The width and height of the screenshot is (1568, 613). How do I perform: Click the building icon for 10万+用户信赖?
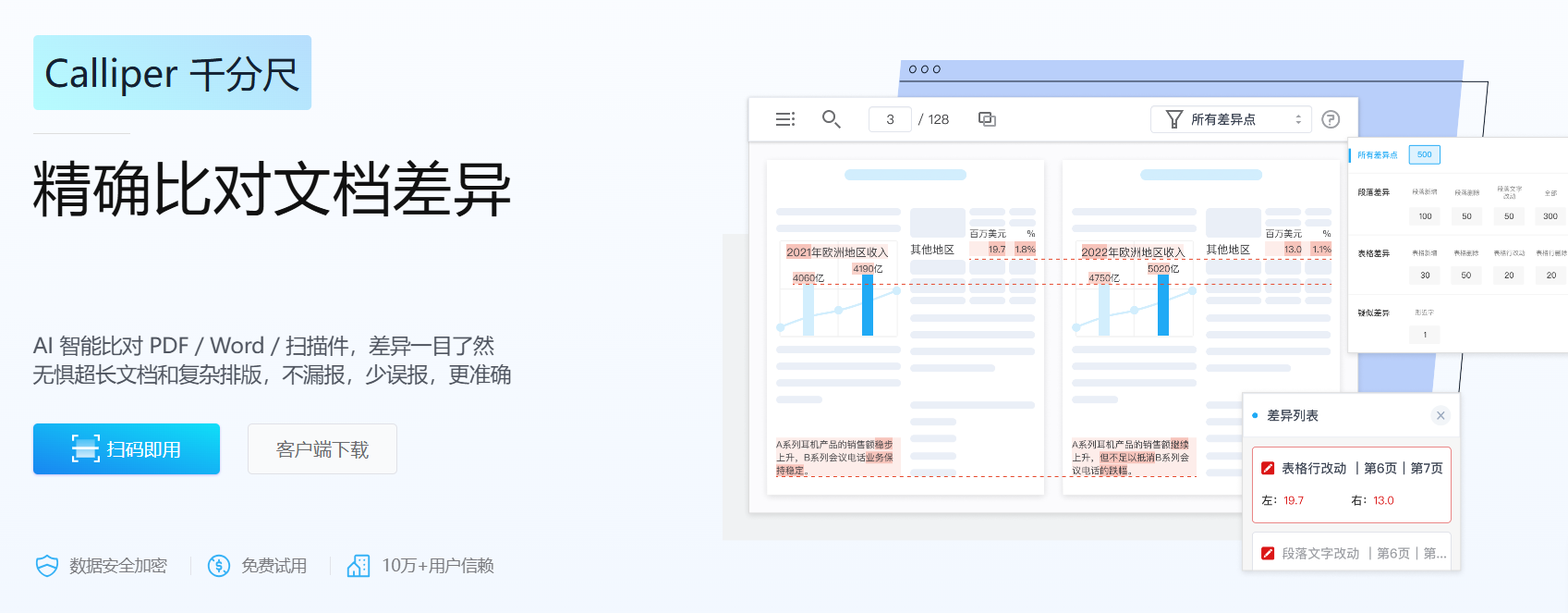click(x=359, y=566)
